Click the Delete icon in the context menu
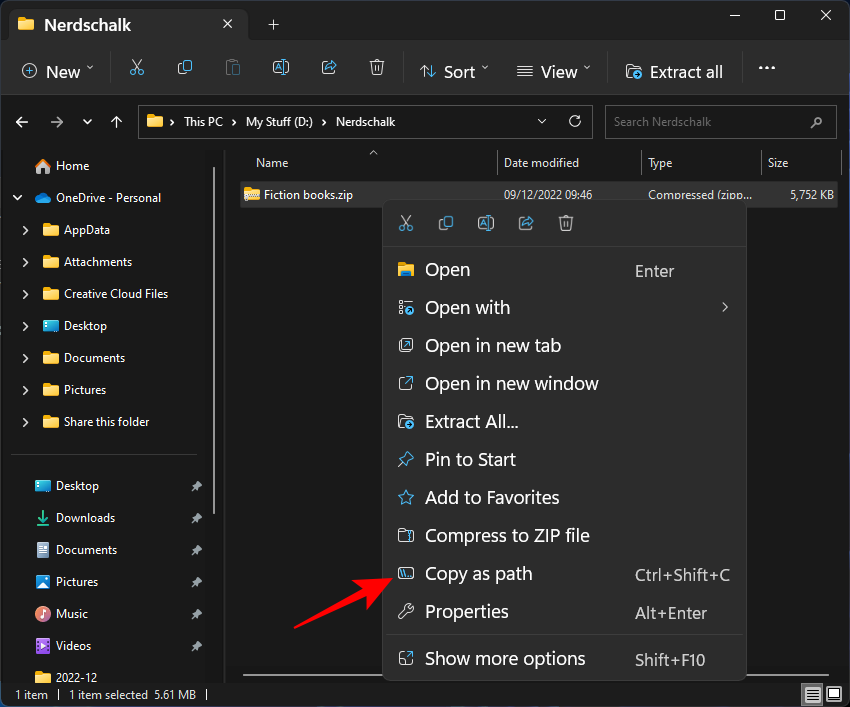Screen dimensions: 850x707 tap(566, 223)
